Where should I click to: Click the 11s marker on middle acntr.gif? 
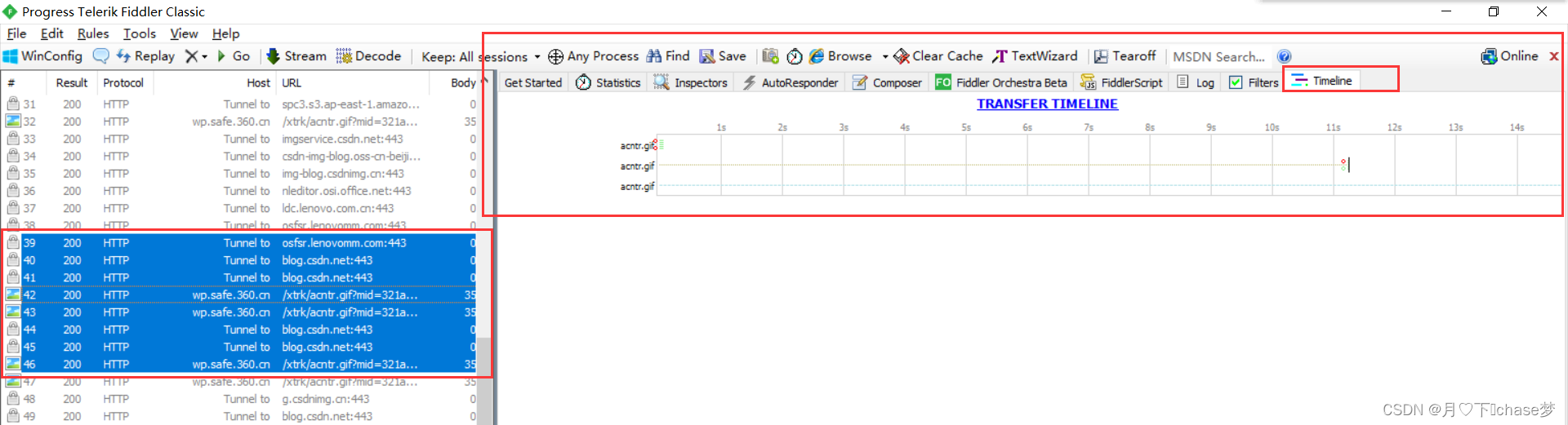1344,165
